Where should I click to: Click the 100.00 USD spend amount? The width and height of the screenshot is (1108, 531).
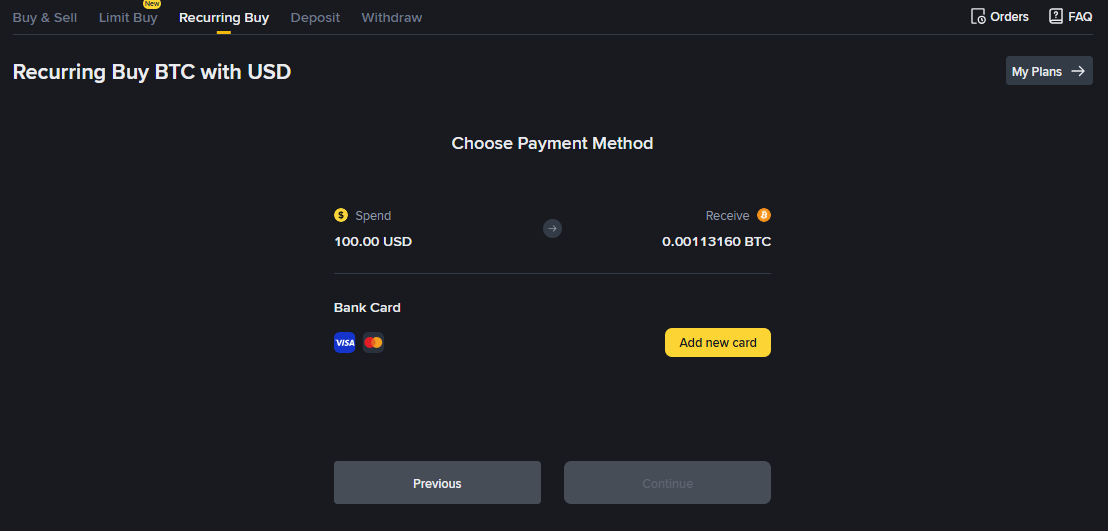tap(373, 242)
